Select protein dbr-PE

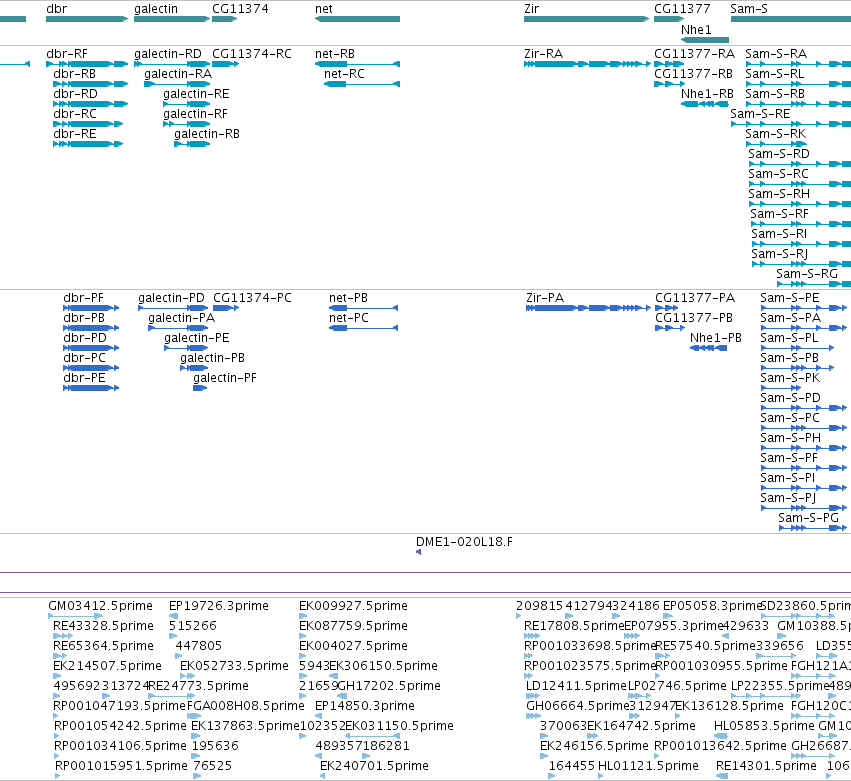pyautogui.click(x=91, y=388)
